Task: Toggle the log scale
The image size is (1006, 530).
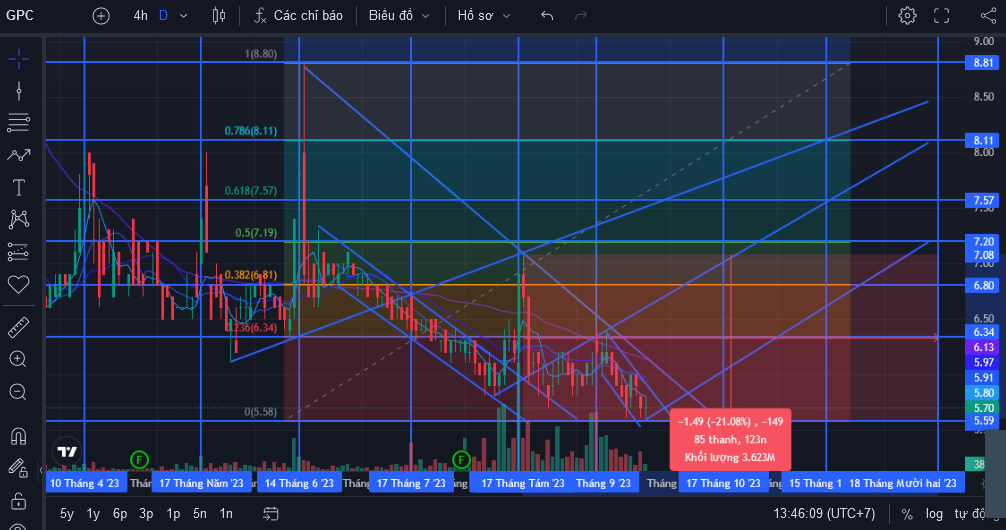Action: 934,513
